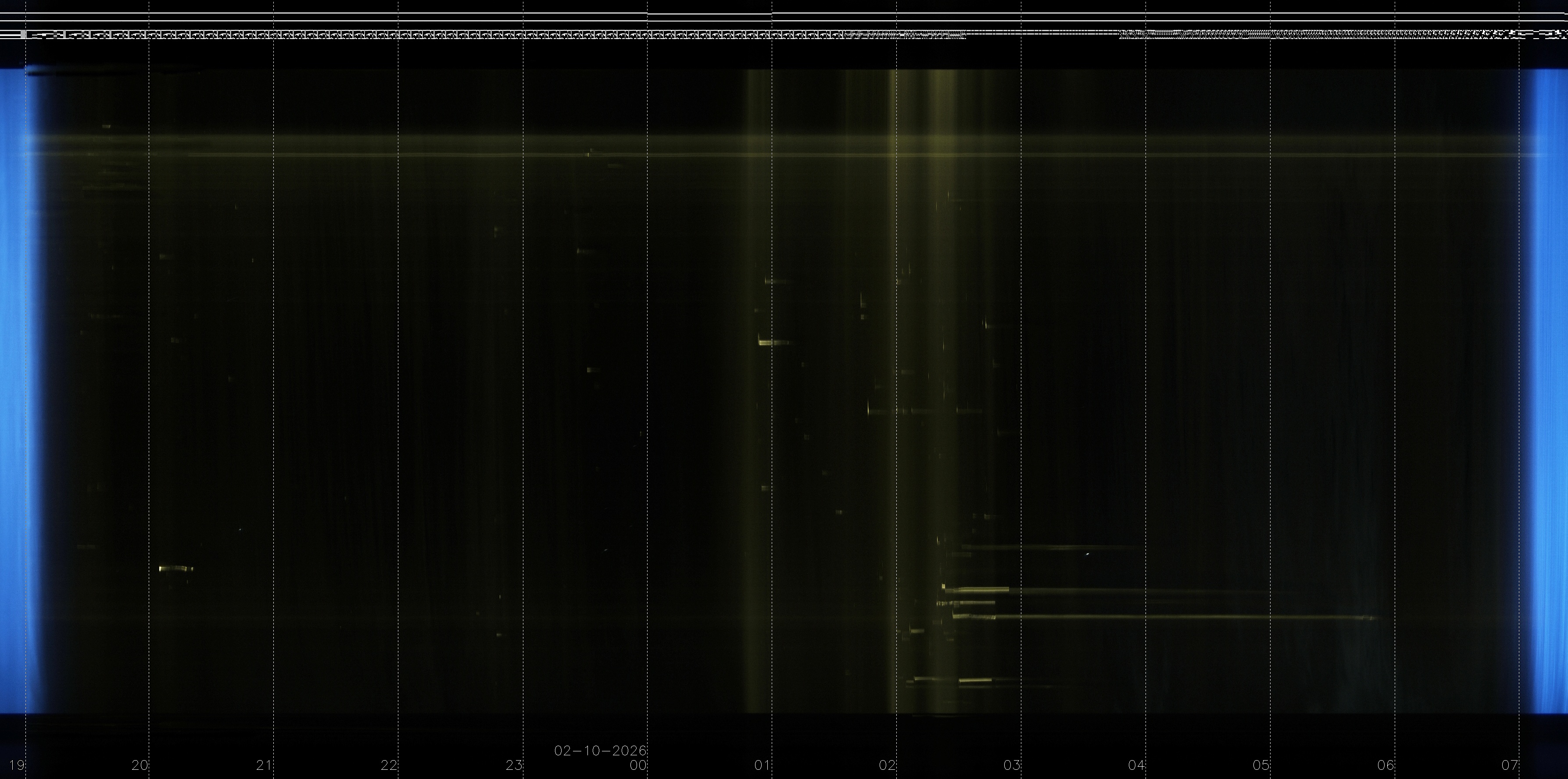Click the blue dawn band at right edge
The width and height of the screenshot is (1568, 779).
[x=1549, y=389]
